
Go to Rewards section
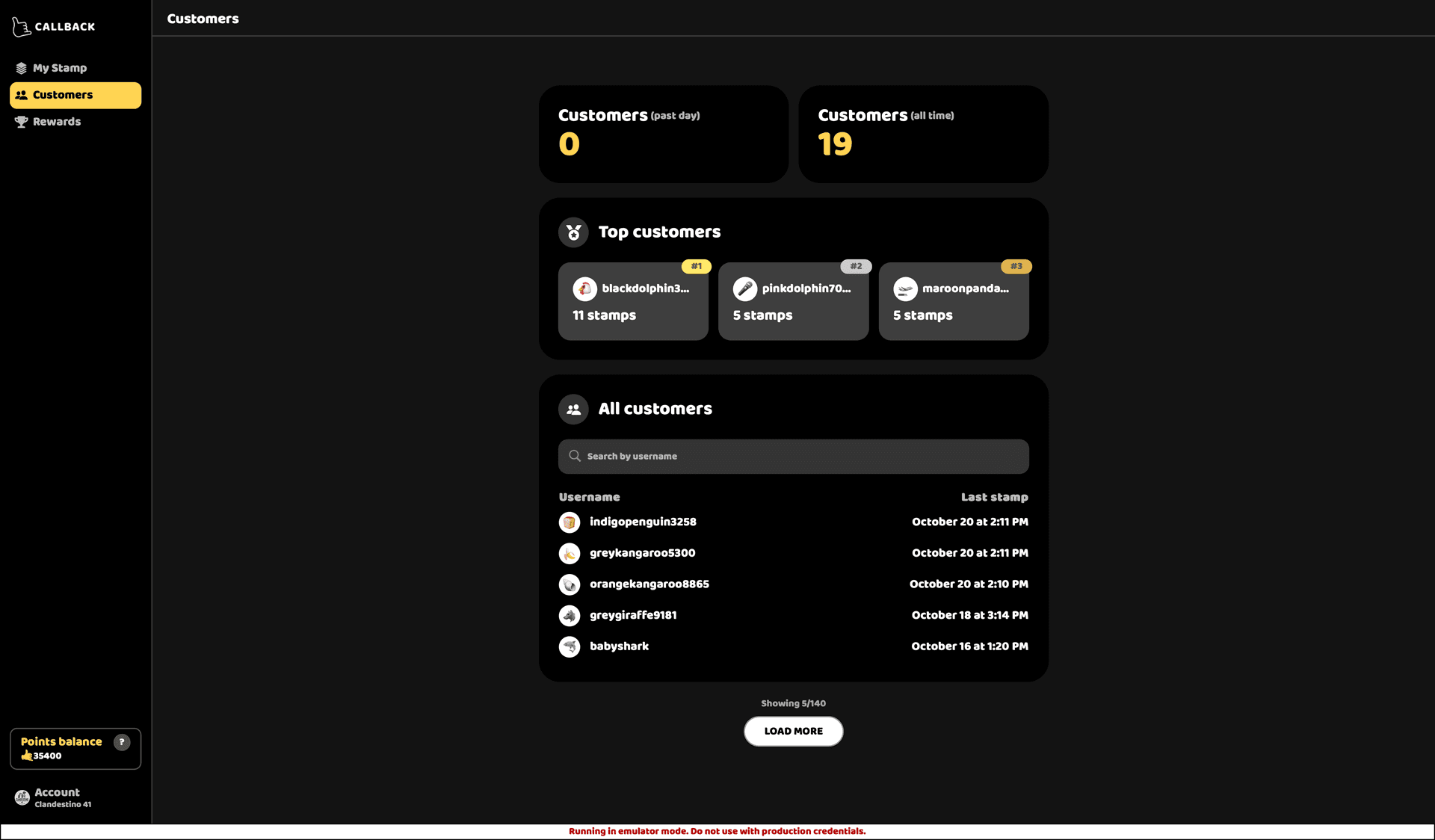75,122
